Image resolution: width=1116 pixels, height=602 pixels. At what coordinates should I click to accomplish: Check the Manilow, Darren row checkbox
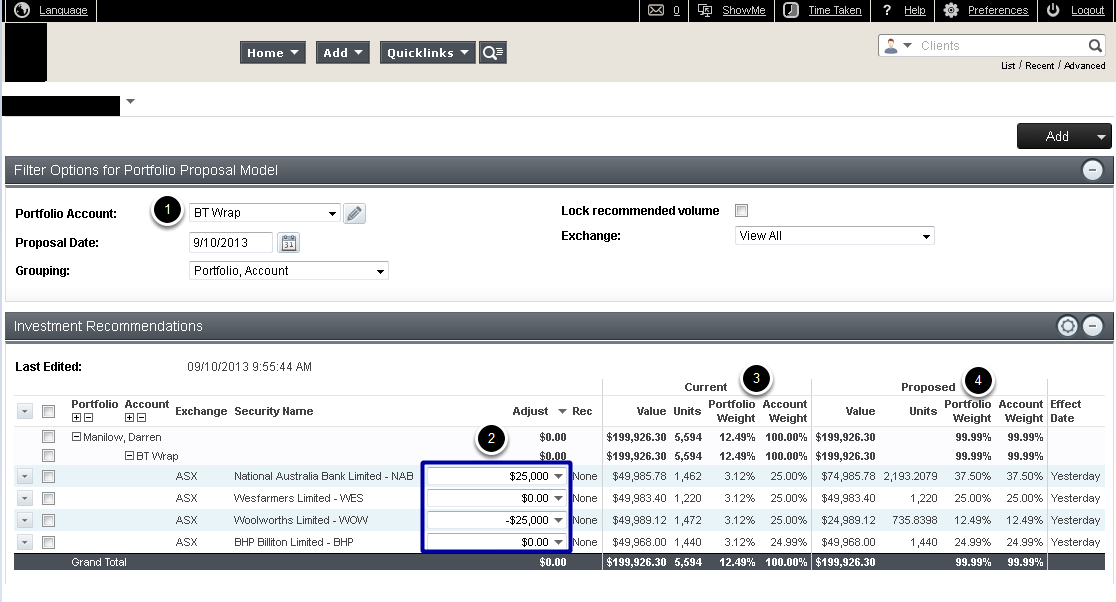48,436
